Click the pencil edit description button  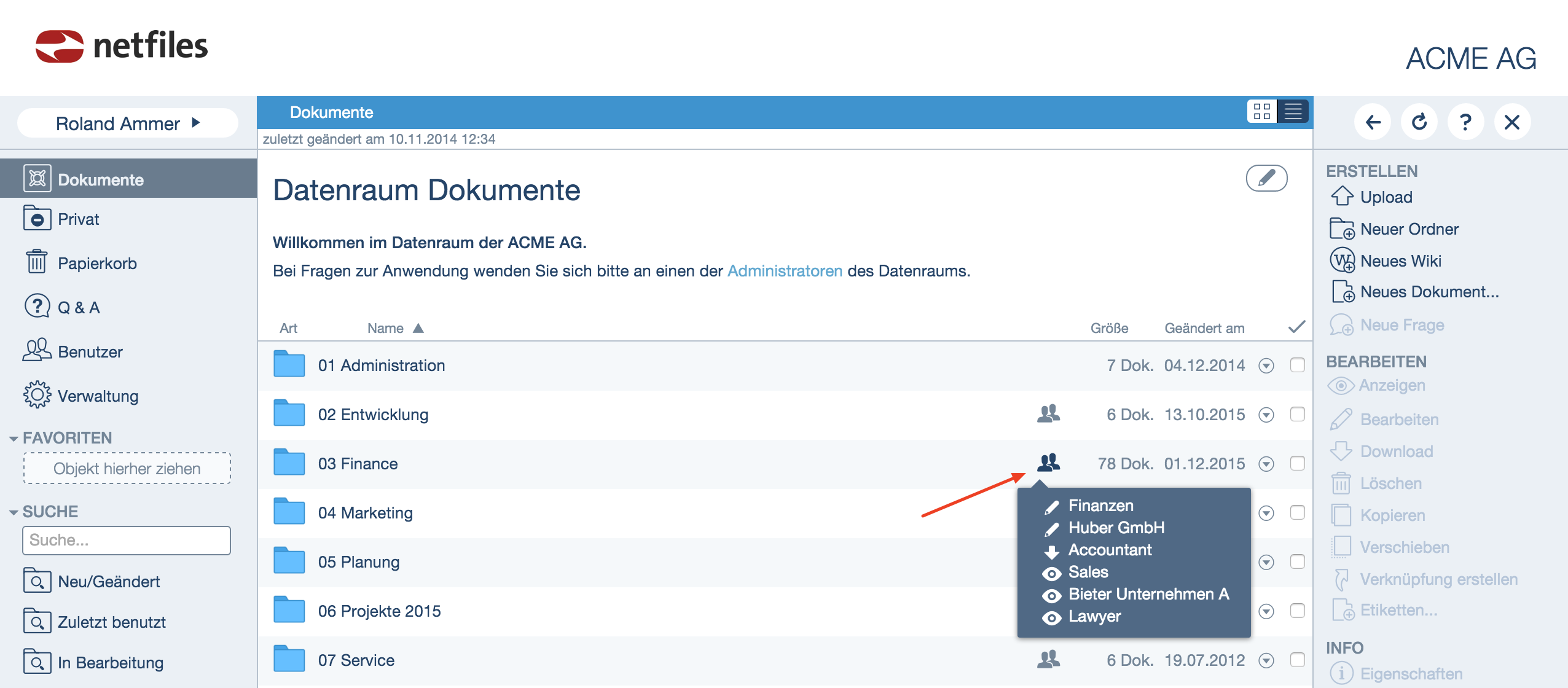pyautogui.click(x=1266, y=178)
